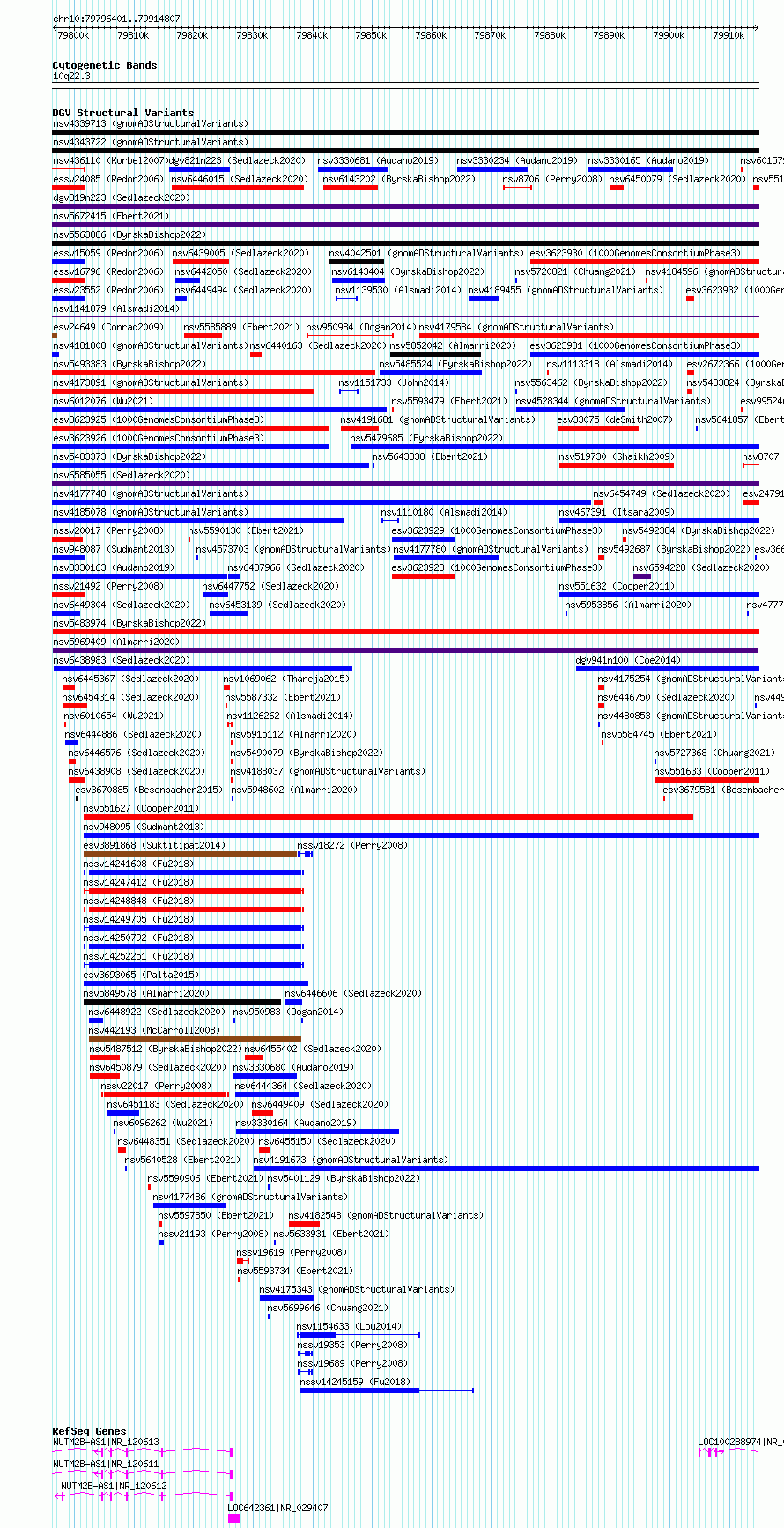Viewport: 784px width, 1528px height.
Task: Open nsv5563886 (ByrskaBishop2022) variant
Action: point(129,234)
